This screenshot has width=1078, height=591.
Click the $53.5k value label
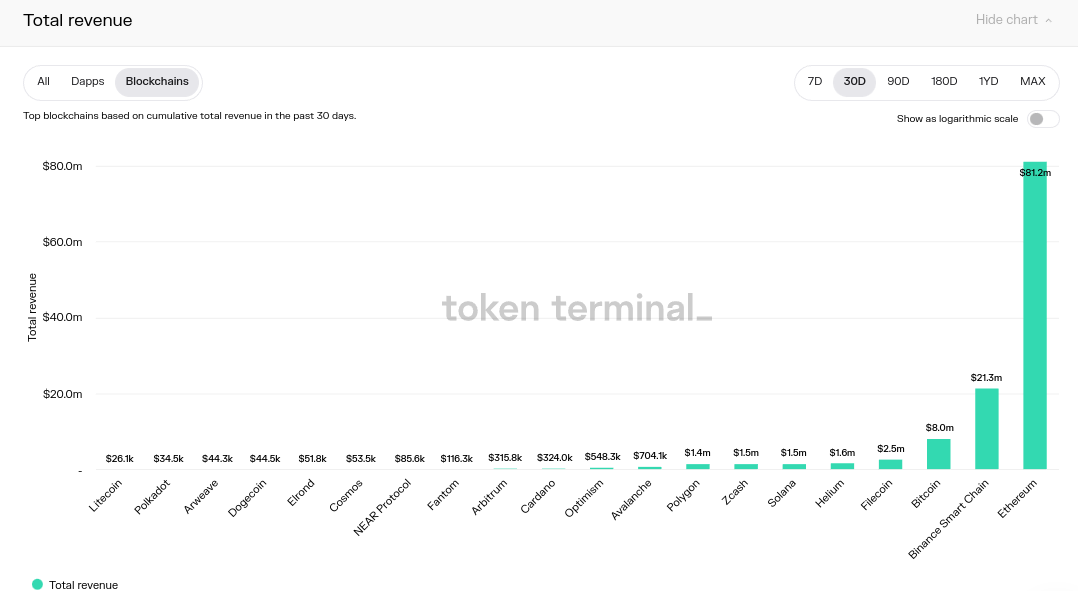(x=361, y=458)
